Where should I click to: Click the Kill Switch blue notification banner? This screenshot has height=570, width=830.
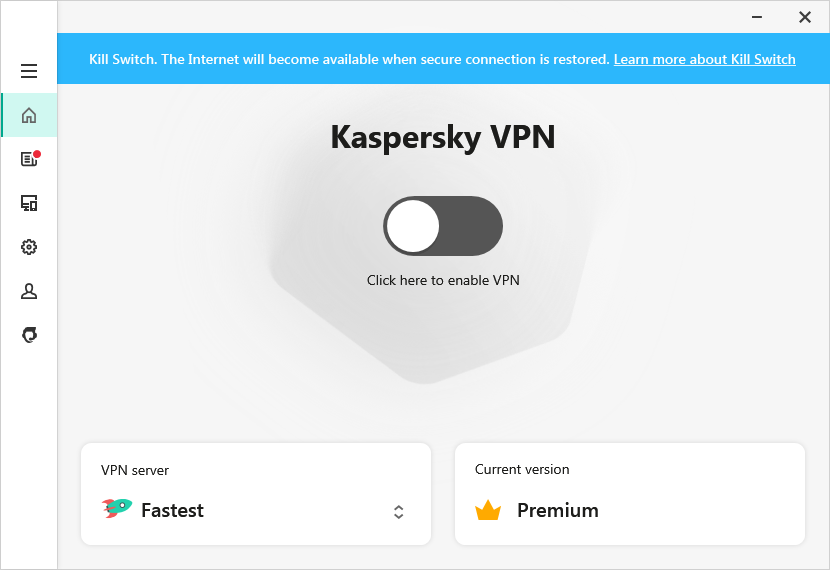[443, 58]
